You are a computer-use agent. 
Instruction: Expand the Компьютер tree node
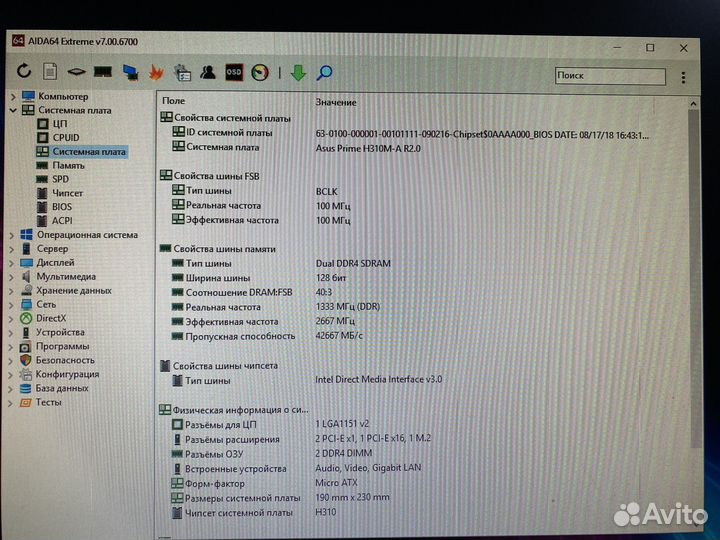(13, 96)
